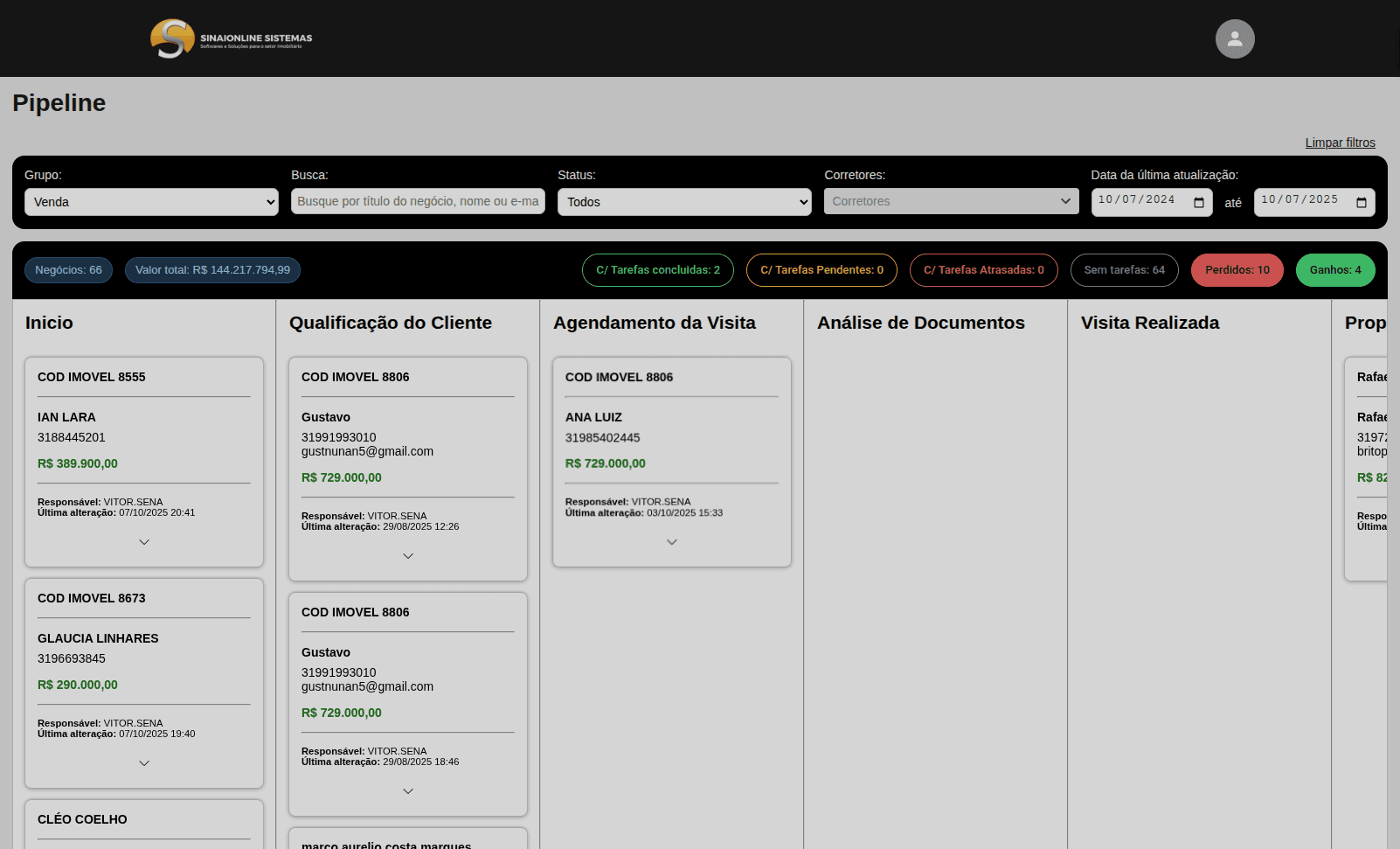Toggle the Sem tarefas: 64 filter
This screenshot has width=1400, height=849.
1124,270
